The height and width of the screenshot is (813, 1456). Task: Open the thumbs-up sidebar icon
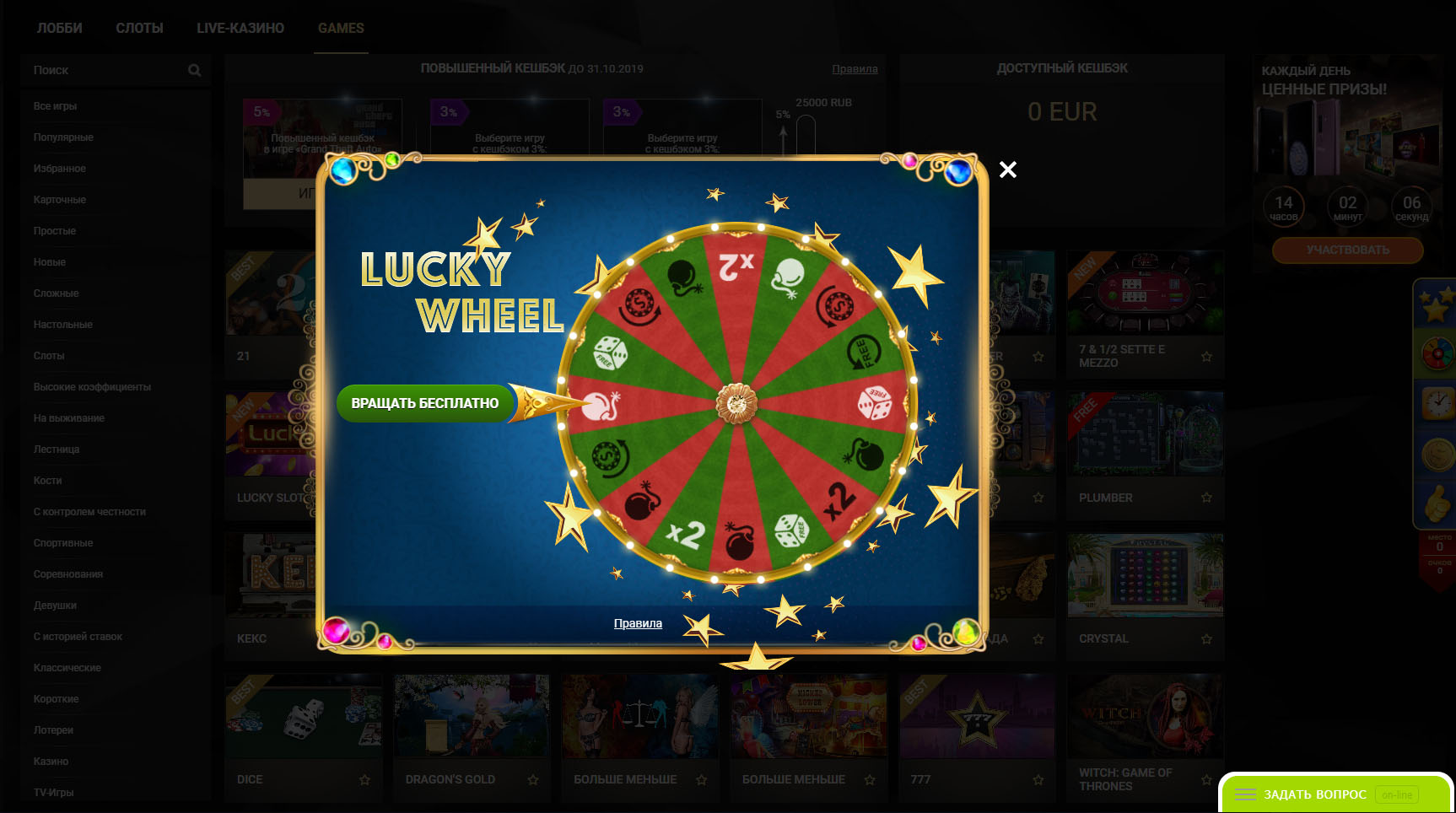pyautogui.click(x=1436, y=503)
